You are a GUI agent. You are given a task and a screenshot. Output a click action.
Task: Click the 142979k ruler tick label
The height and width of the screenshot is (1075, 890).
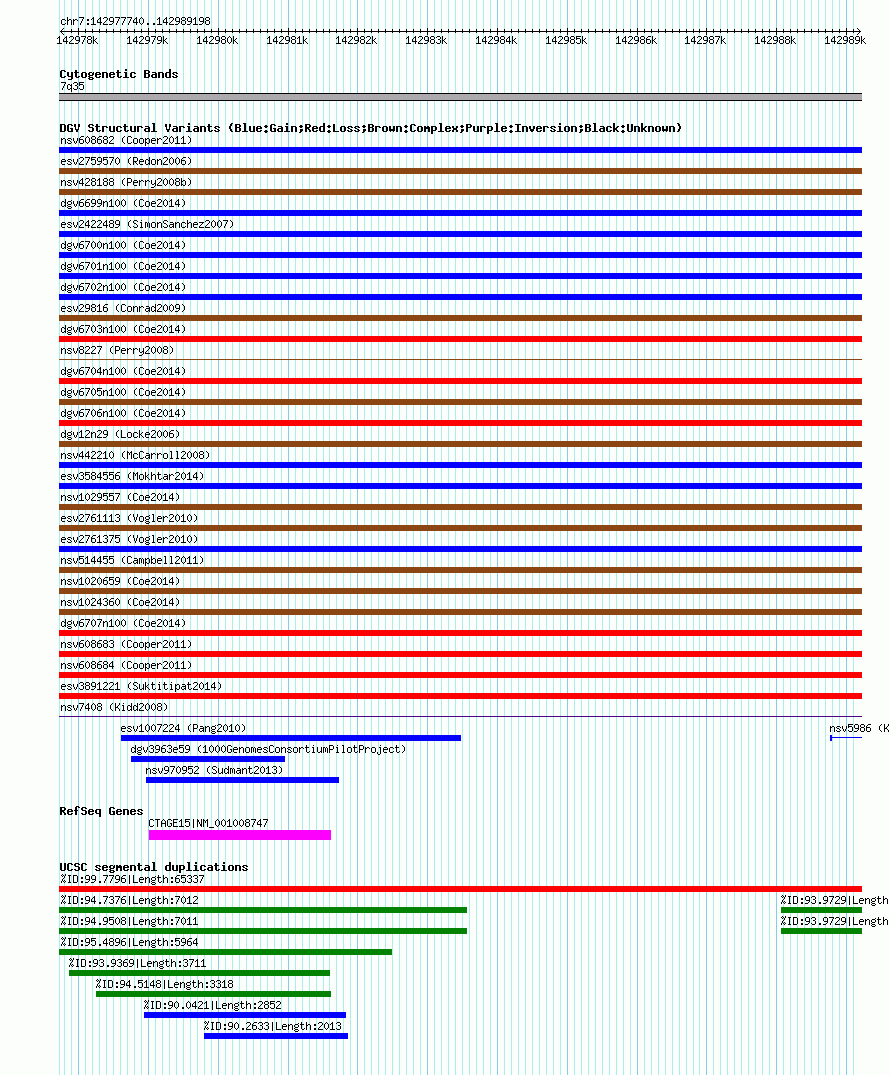coord(147,40)
